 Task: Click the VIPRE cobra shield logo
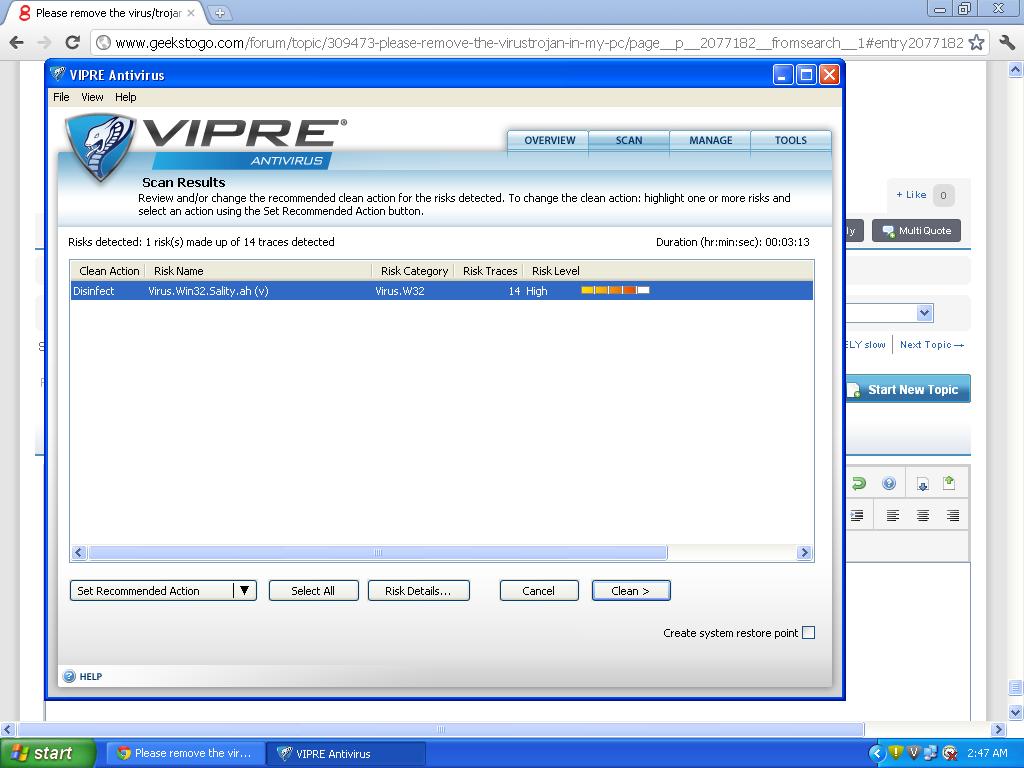(x=100, y=146)
